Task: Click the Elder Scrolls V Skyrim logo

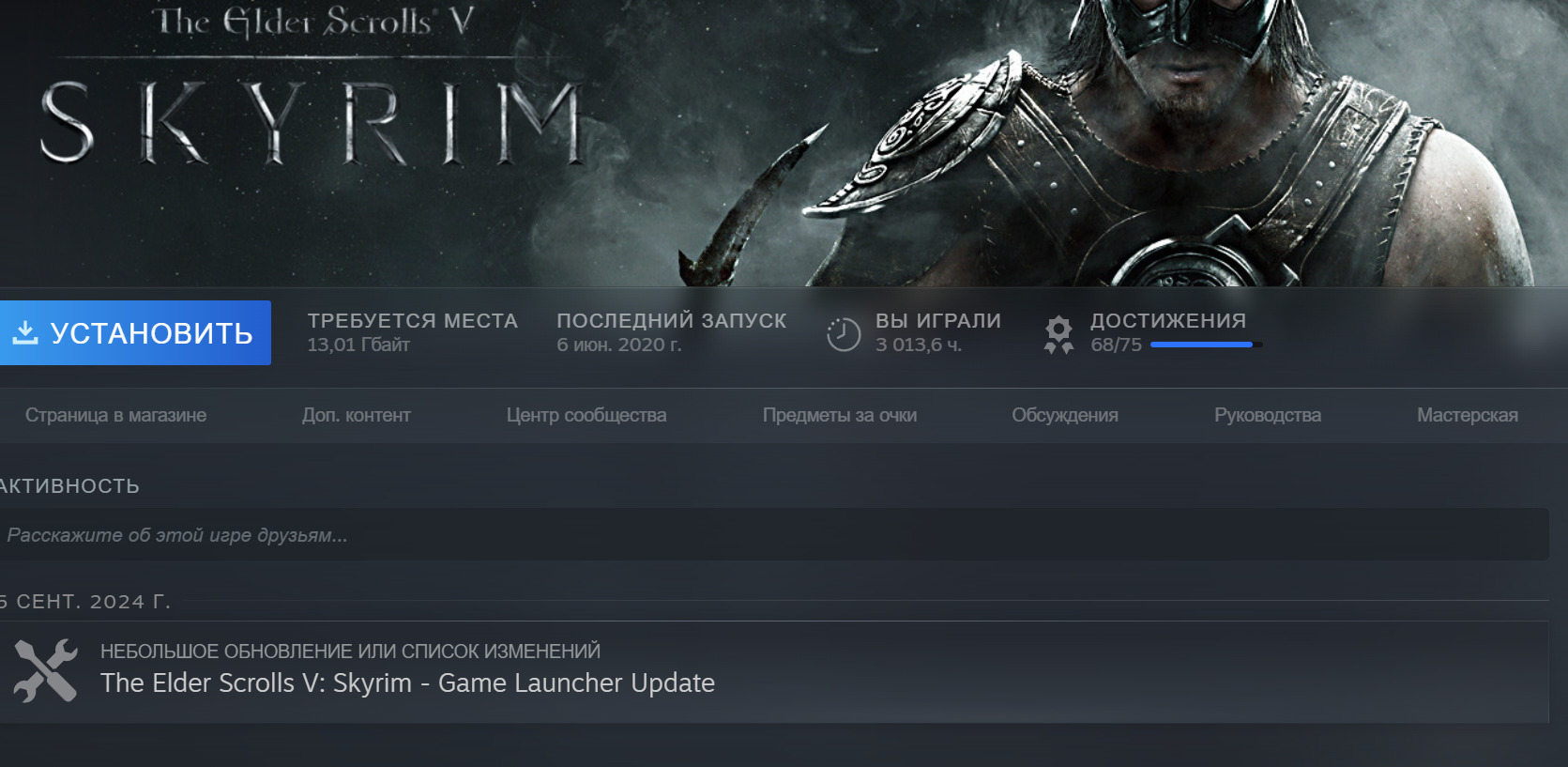Action: pos(312,86)
